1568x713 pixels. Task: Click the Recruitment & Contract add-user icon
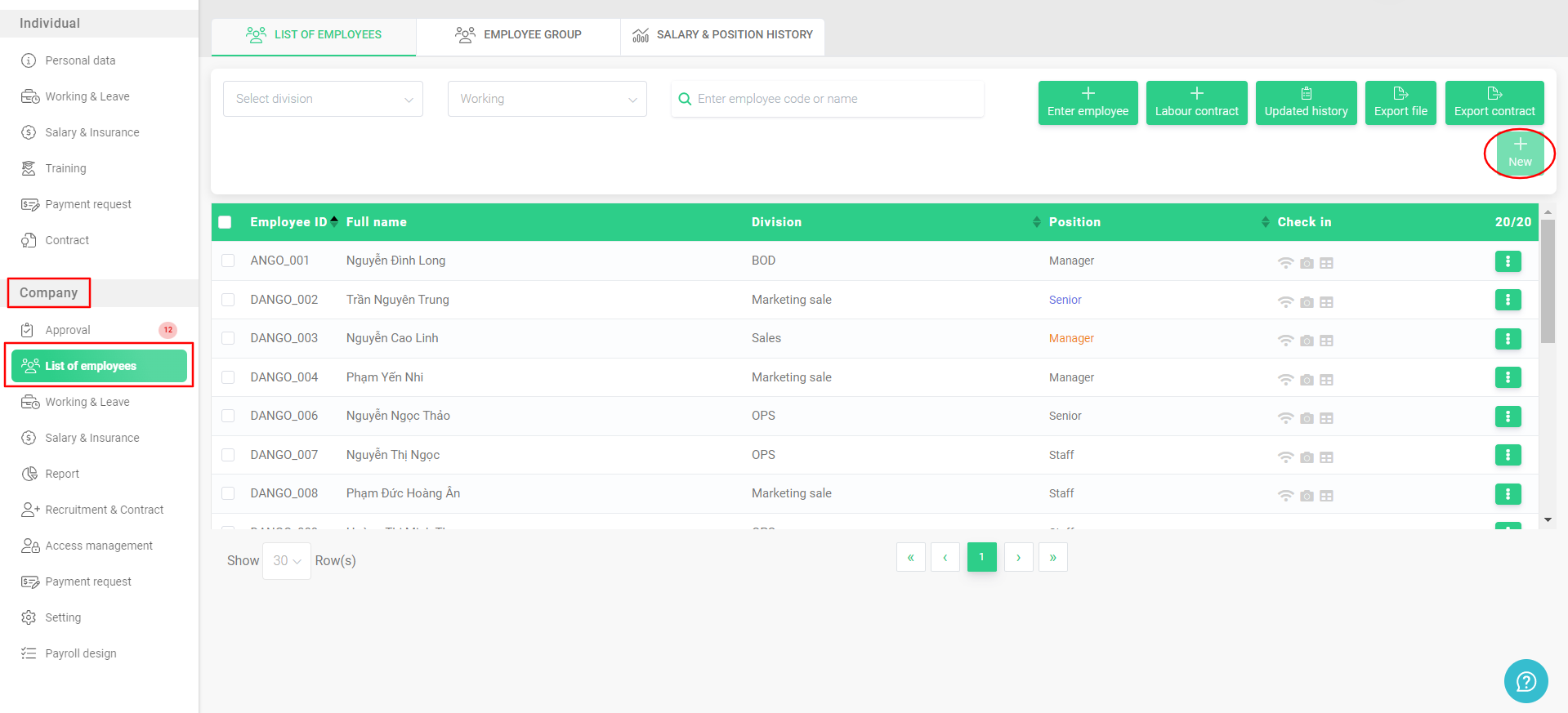pyautogui.click(x=30, y=510)
